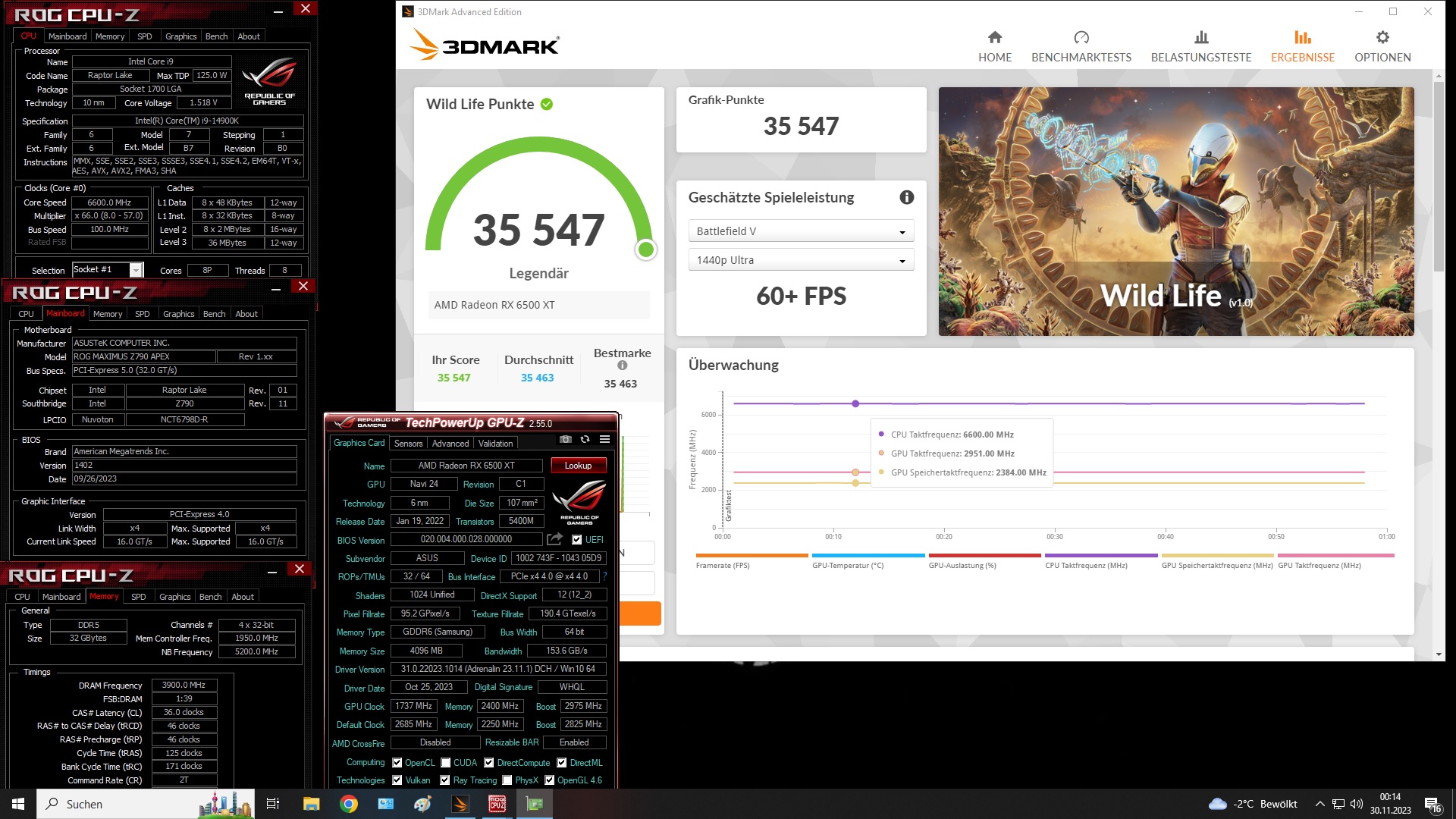
Task: Click the 35 463 Durchschnitt score value
Action: (537, 378)
